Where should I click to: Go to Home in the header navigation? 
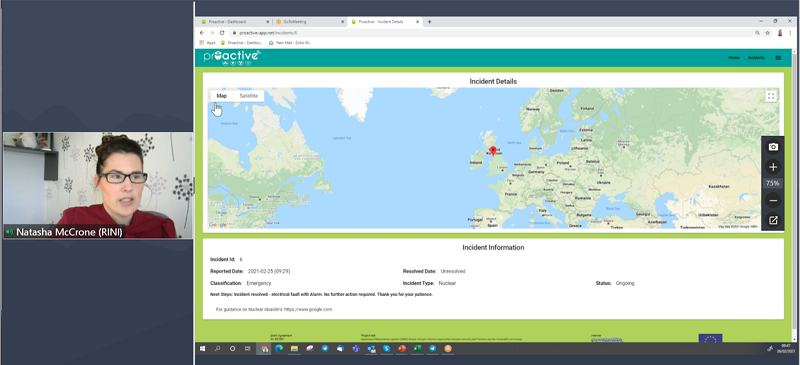[x=734, y=58]
